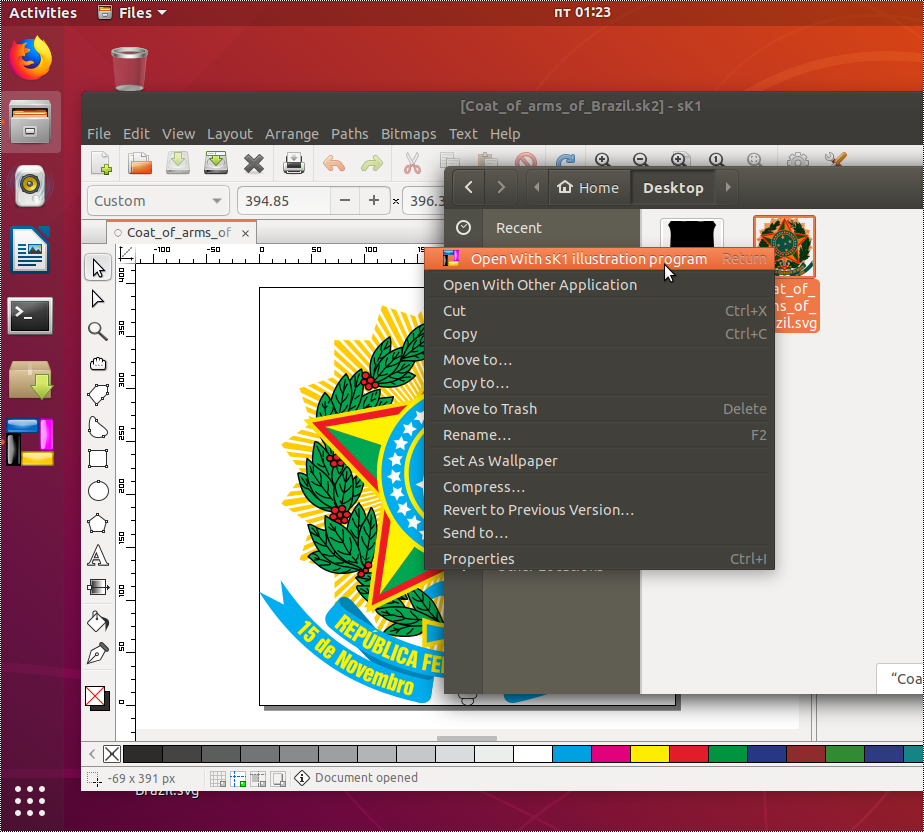Toggle snap to objects in status bar
Screen dimensions: 924x832
258,779
